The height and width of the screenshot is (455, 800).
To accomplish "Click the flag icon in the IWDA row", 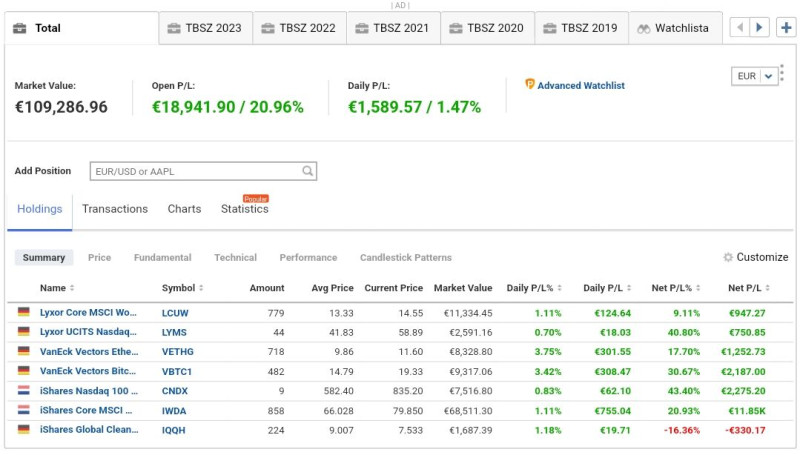I will 23,410.
